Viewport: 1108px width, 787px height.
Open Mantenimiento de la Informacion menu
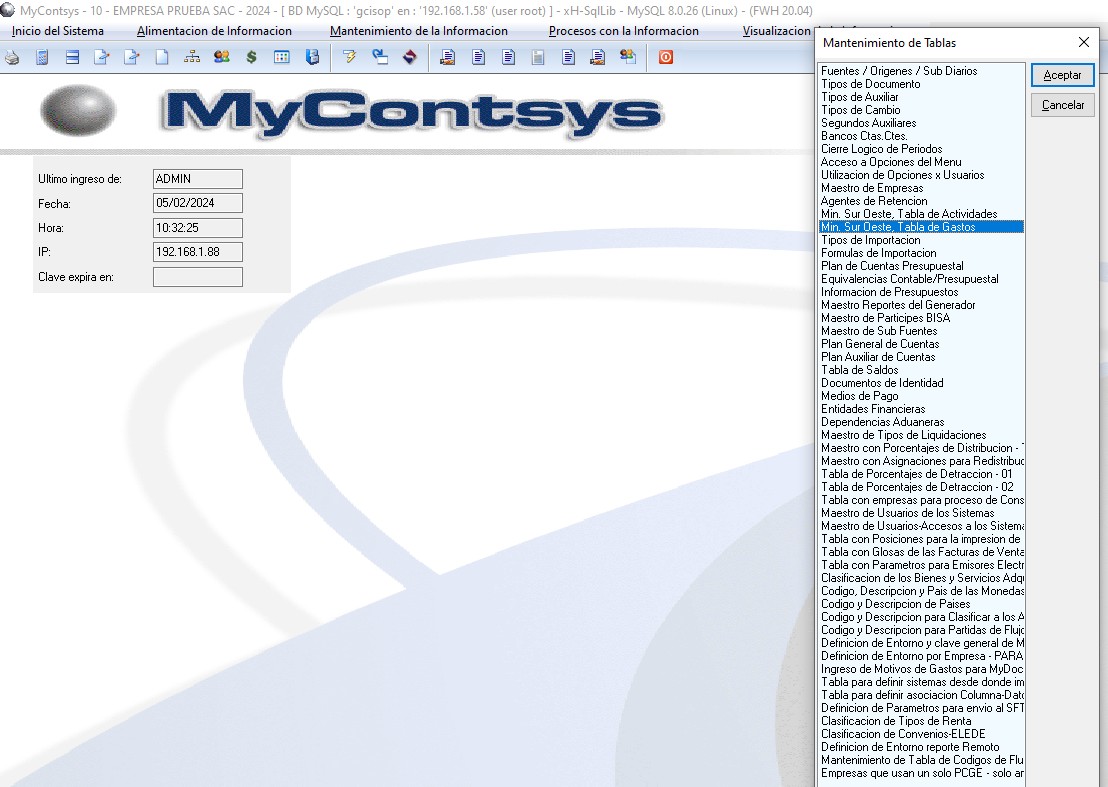[x=418, y=31]
